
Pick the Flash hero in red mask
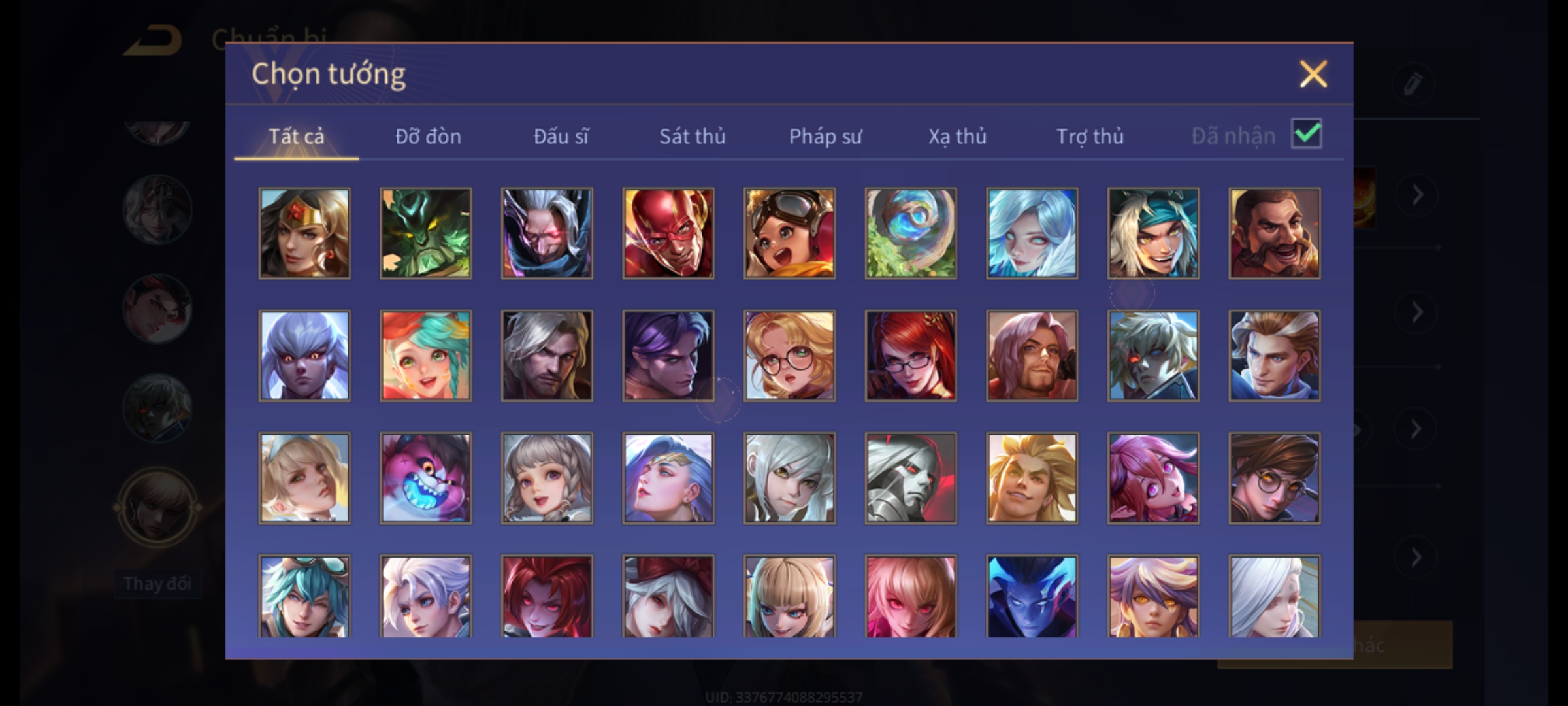point(668,233)
